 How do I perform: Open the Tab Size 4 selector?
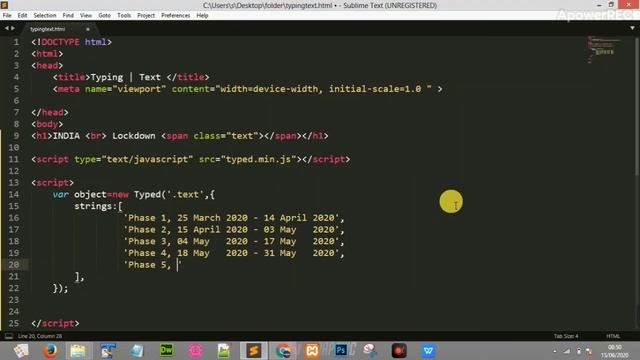[x=566, y=336]
